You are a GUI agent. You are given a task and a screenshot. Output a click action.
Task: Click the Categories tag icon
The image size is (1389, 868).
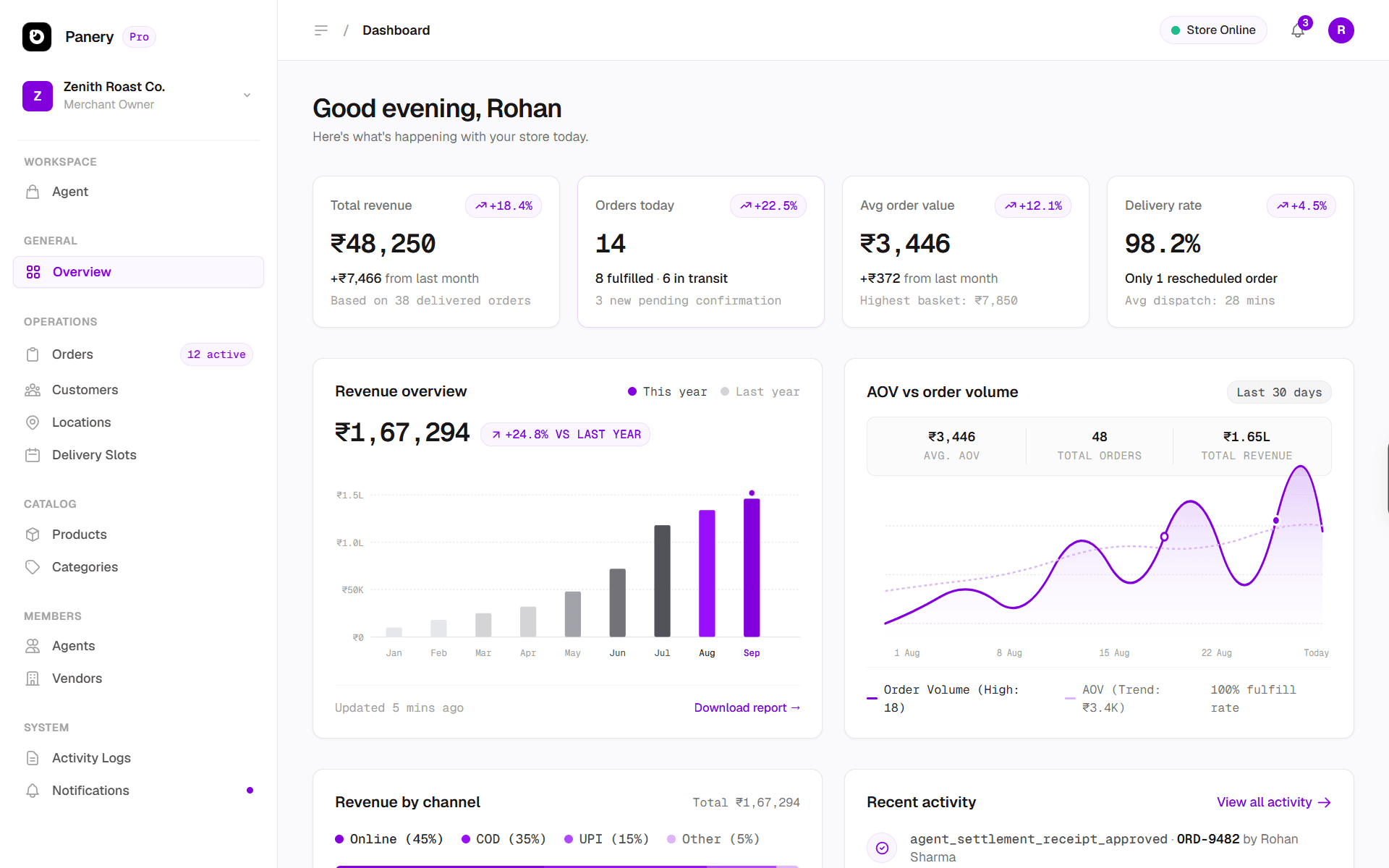point(33,567)
